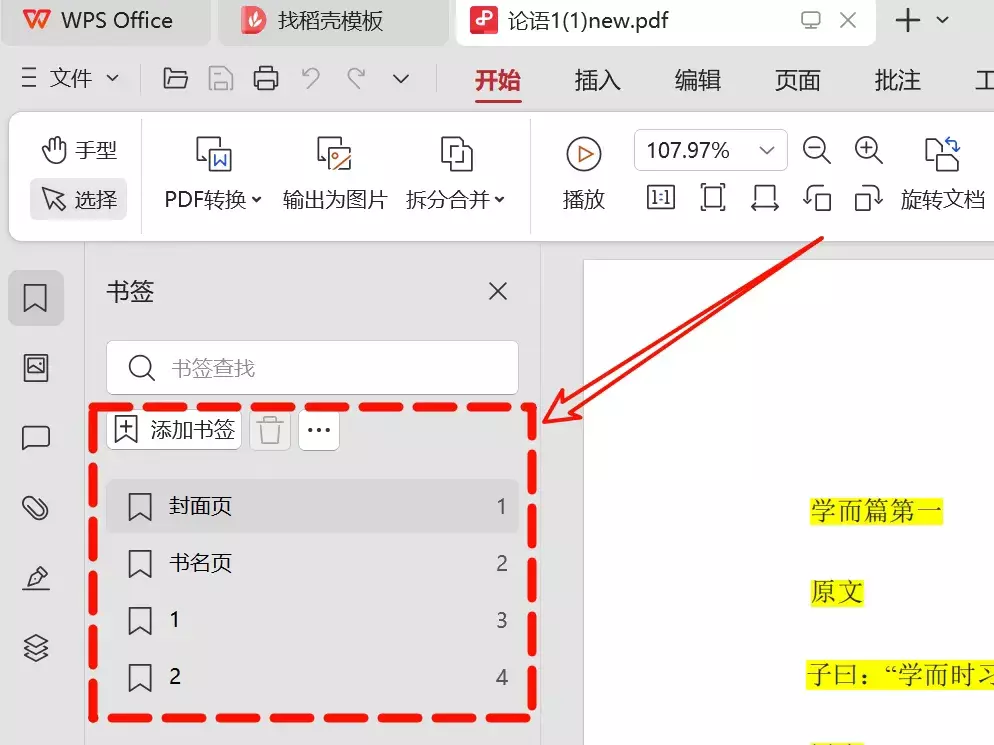994x745 pixels.
Task: Activate the 选择 selection tool
Action: pyautogui.click(x=78, y=199)
